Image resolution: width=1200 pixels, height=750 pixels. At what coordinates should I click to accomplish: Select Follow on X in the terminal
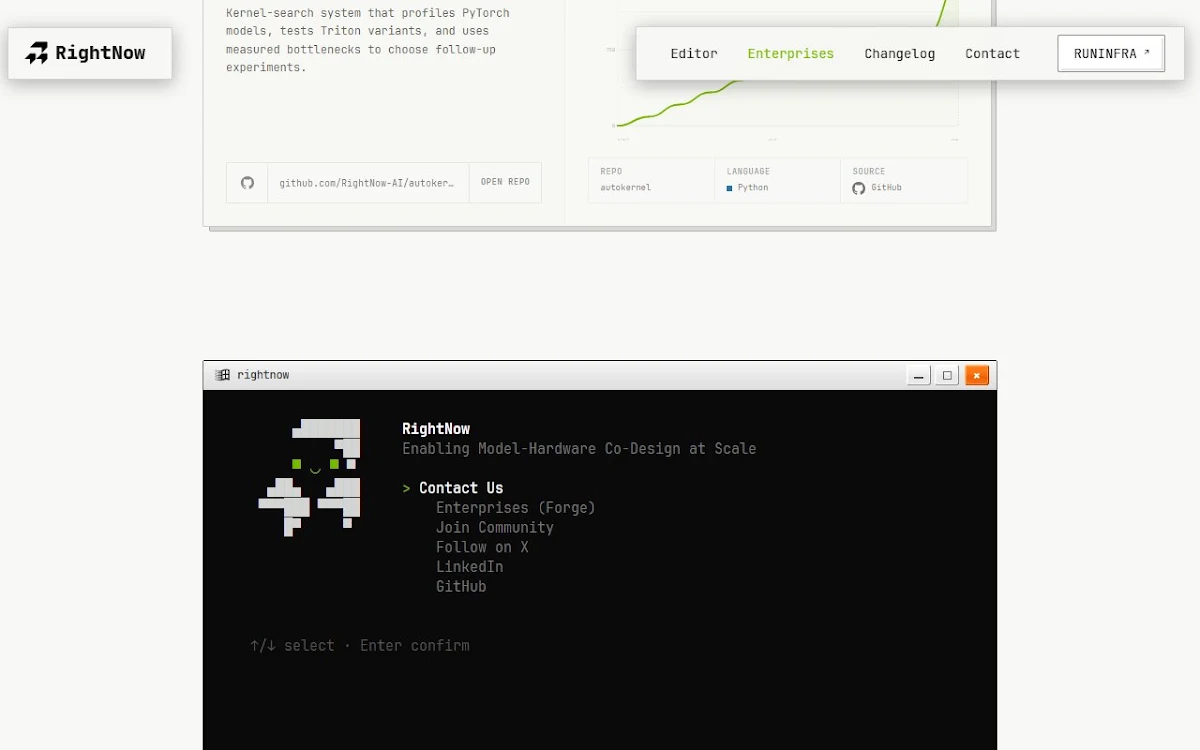[x=482, y=547]
